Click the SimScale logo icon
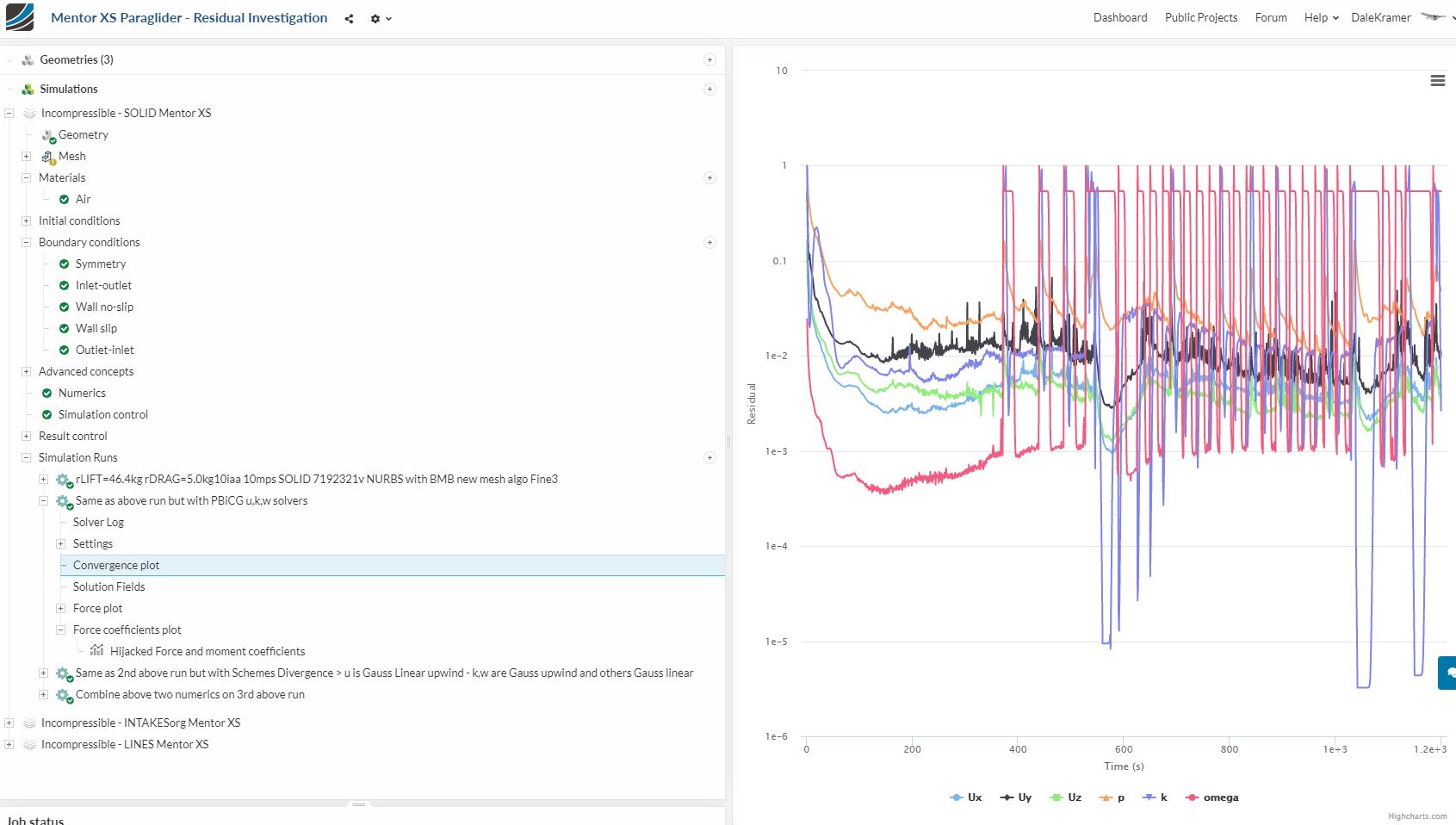 (x=19, y=17)
